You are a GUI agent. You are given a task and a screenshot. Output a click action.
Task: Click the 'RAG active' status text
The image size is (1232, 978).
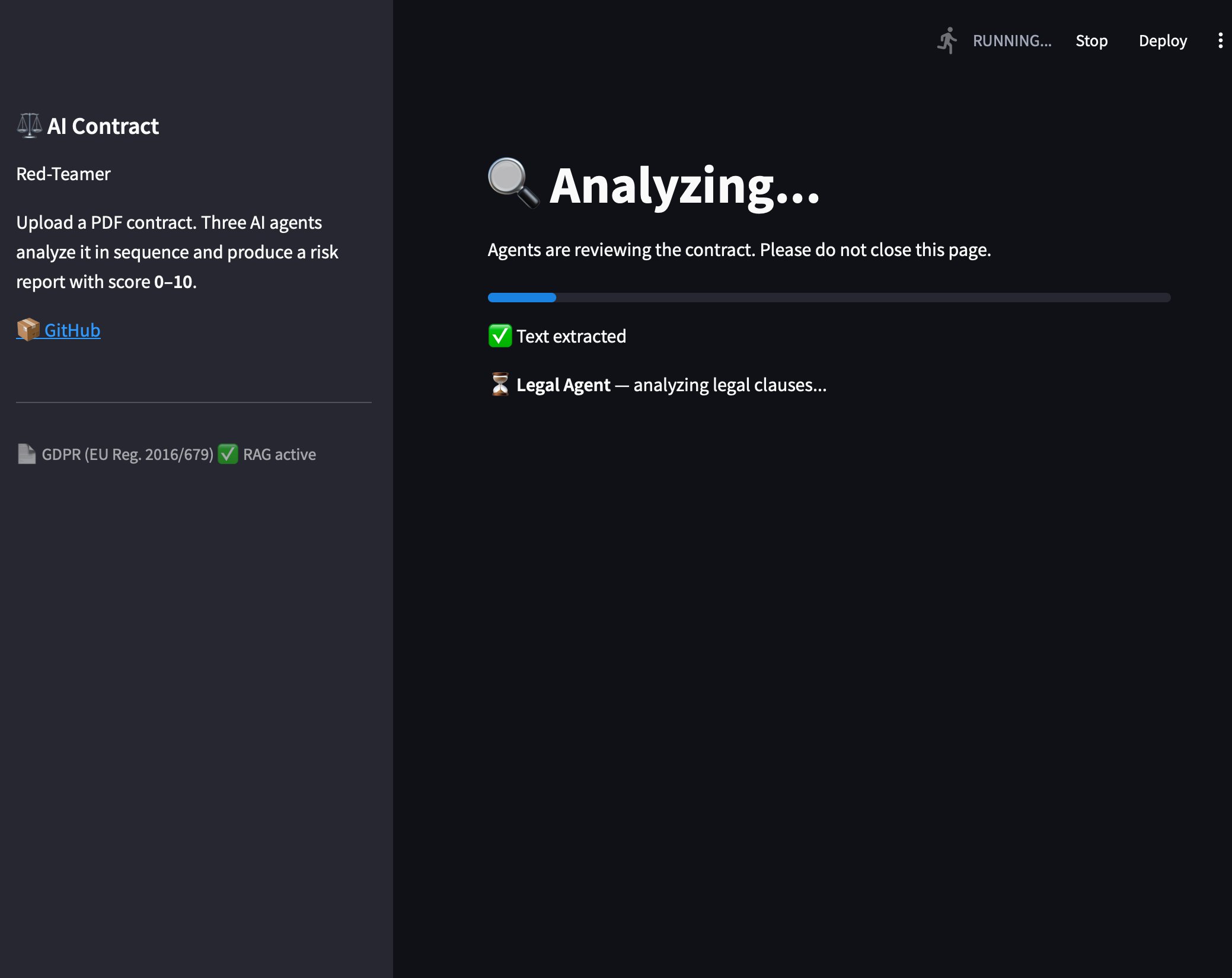(279, 454)
